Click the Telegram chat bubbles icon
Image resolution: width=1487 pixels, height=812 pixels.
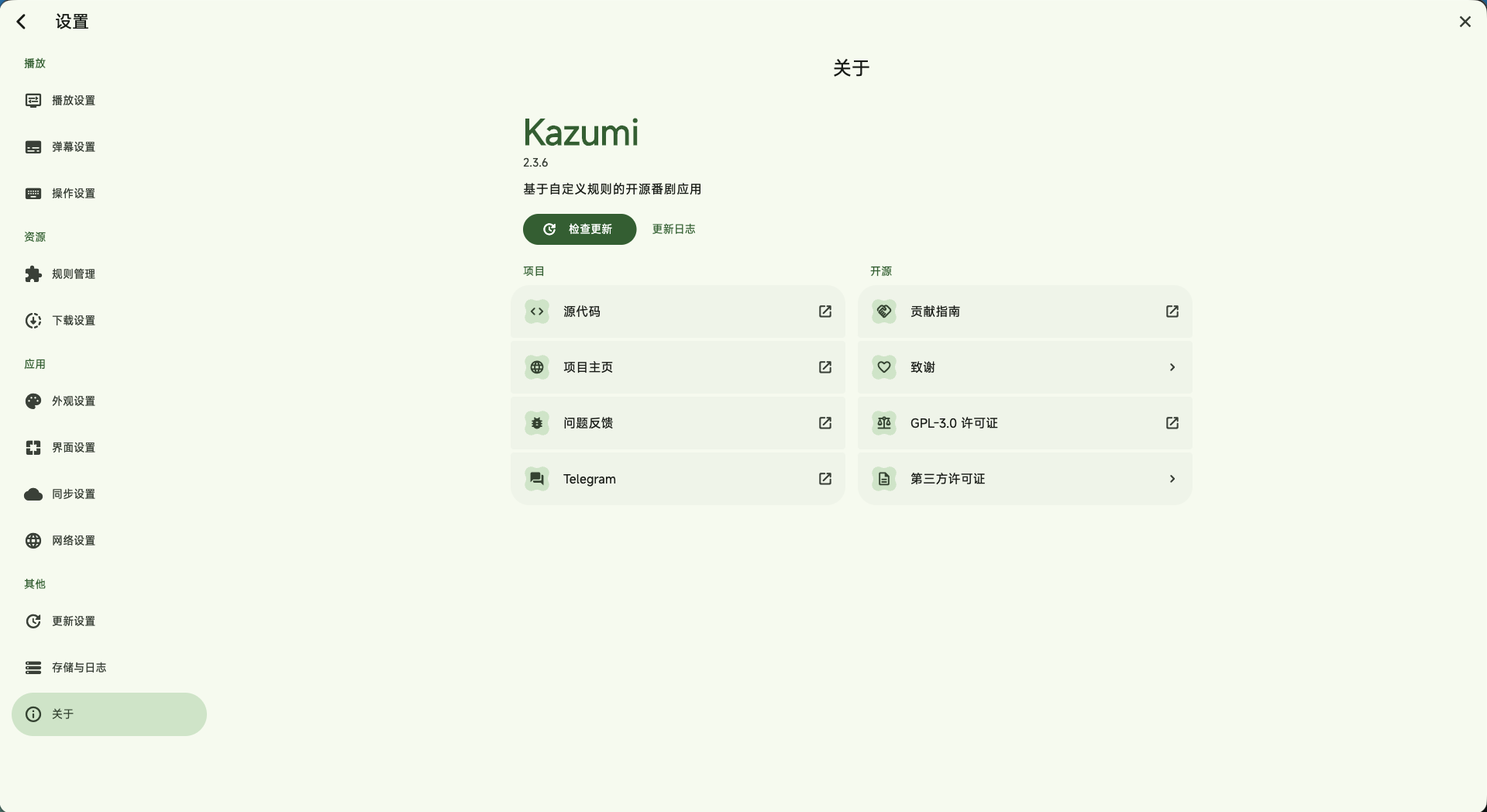[x=537, y=479]
